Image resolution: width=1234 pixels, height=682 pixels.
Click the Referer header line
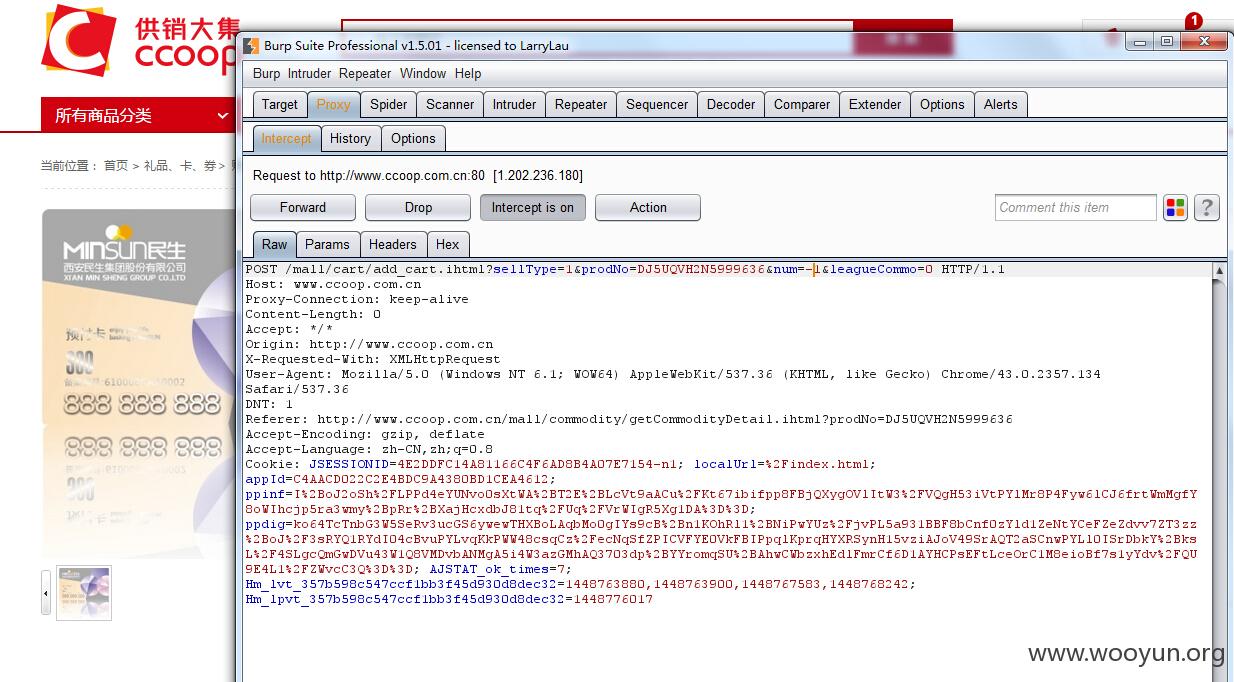pos(629,419)
